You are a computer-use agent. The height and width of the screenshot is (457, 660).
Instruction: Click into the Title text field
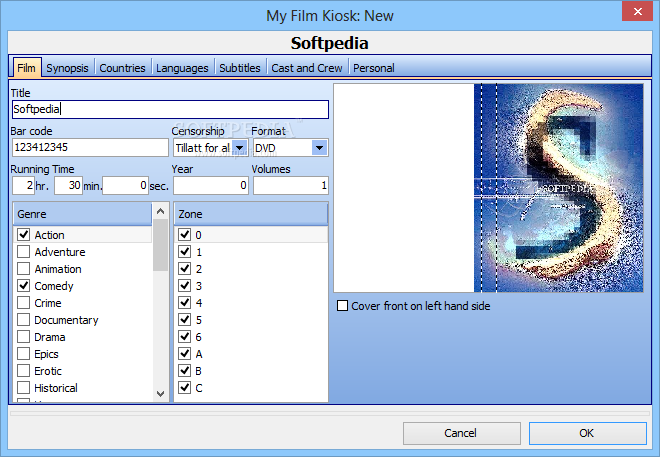[170, 109]
